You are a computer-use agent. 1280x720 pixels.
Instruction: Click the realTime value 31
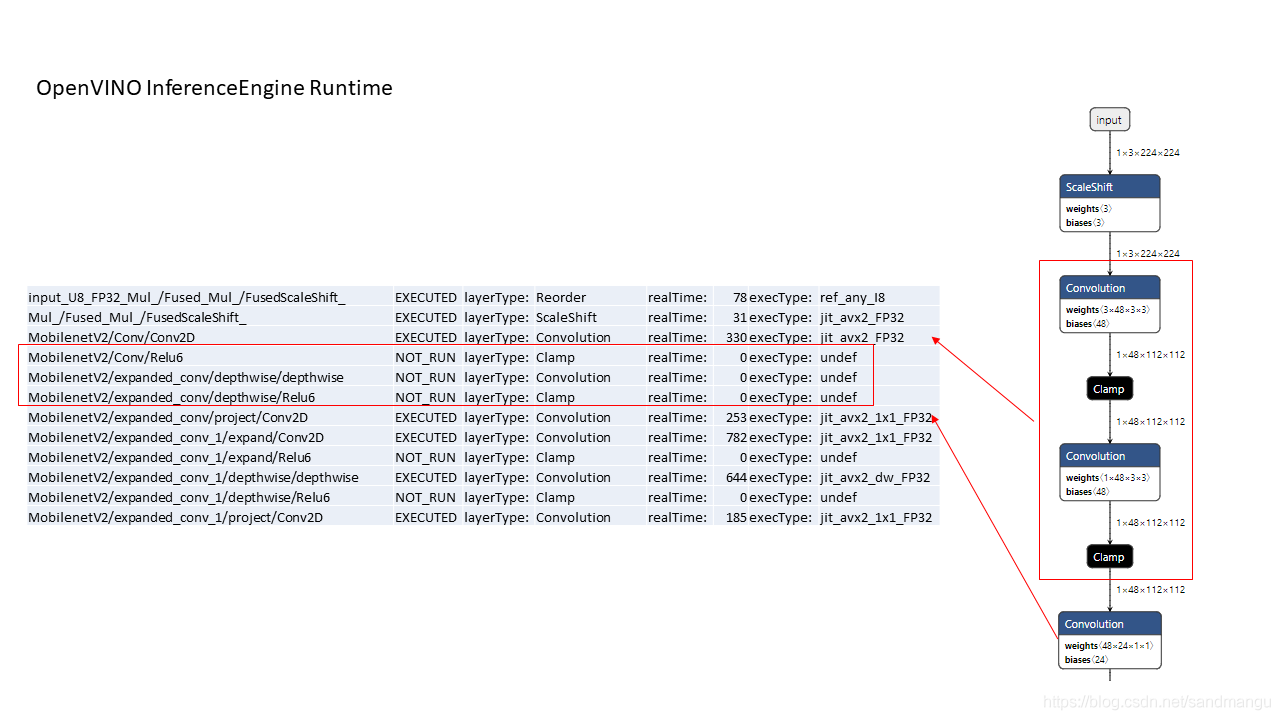(x=741, y=317)
